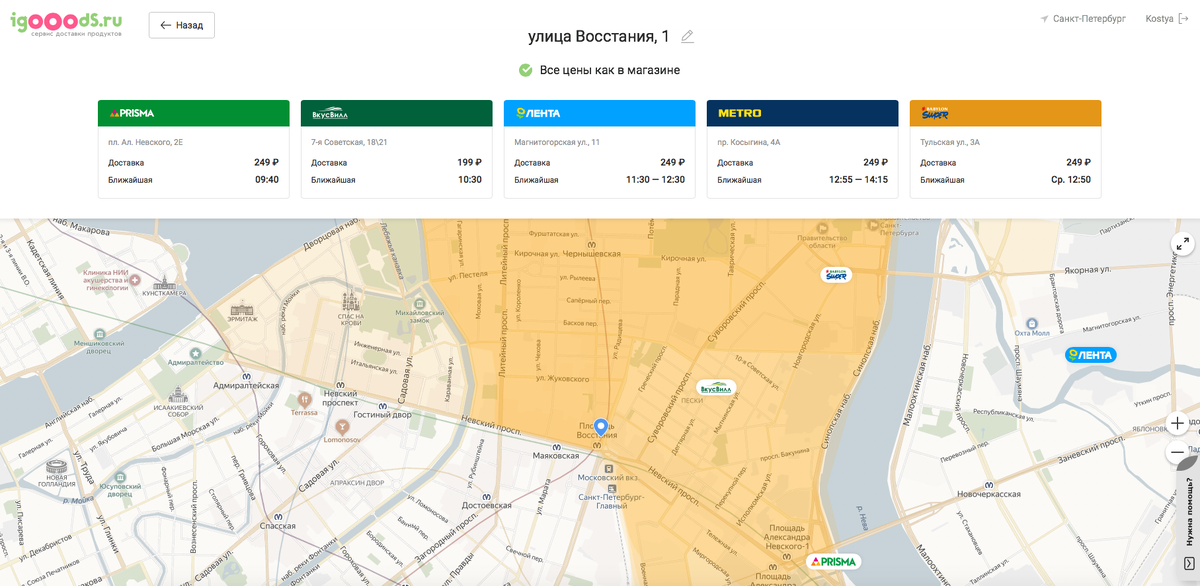Click the Prisma nearest time 09:40
The height and width of the screenshot is (586, 1200).
(267, 180)
